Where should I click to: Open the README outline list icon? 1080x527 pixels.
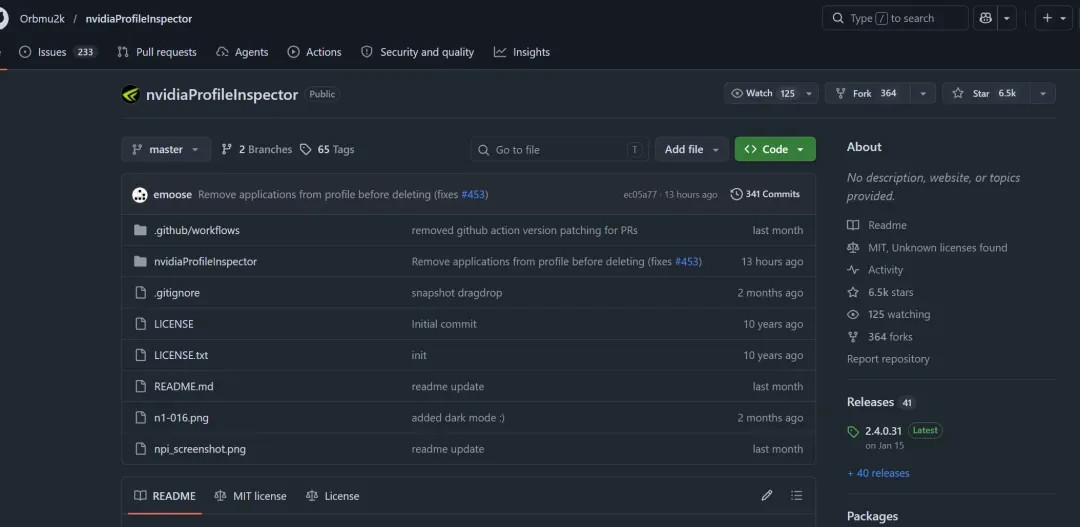(797, 495)
